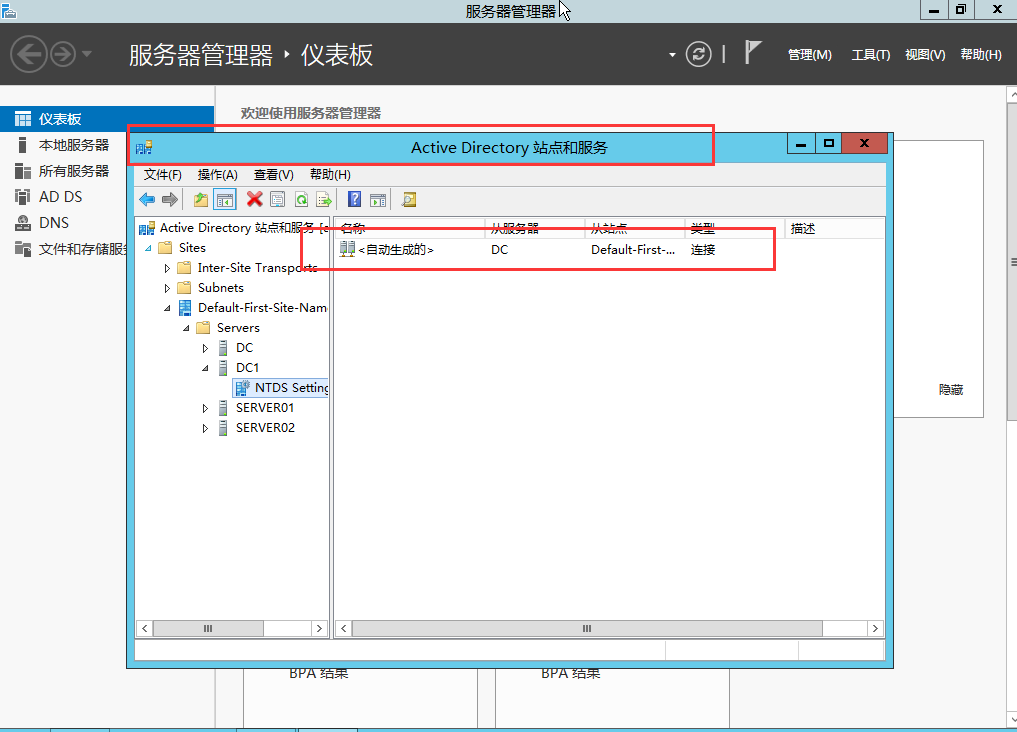Click the blue Back arrow in AD Sites toolbar
Screen dimensions: 1017x732
click(x=147, y=200)
